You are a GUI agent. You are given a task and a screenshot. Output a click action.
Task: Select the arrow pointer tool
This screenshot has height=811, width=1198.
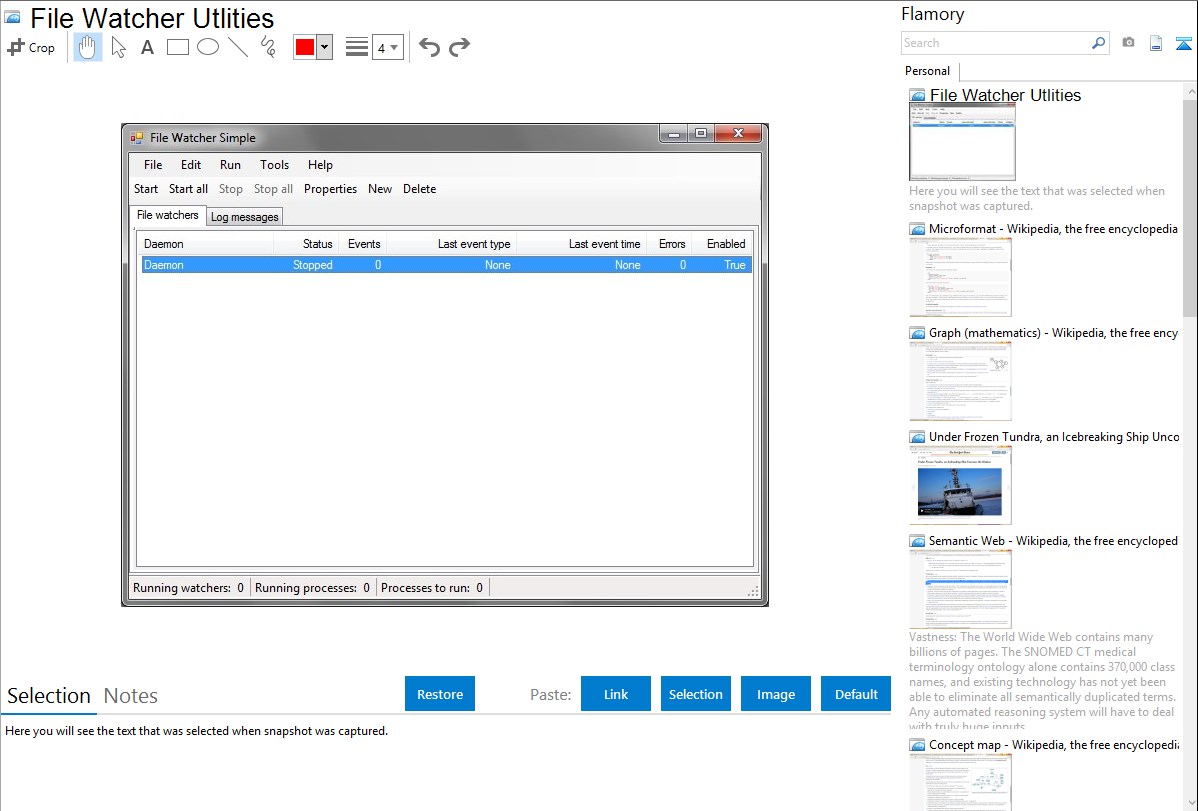(118, 47)
